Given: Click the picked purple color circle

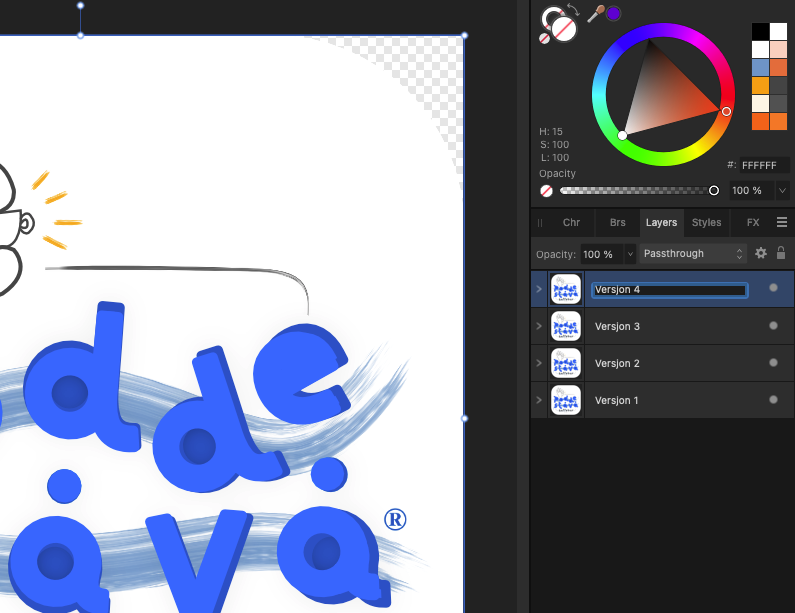Looking at the screenshot, I should (x=613, y=13).
